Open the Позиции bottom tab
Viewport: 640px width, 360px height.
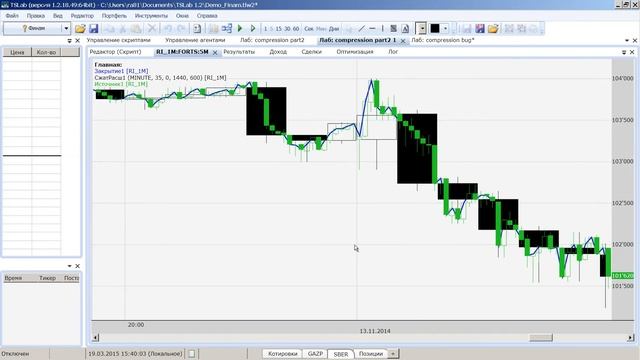point(371,354)
